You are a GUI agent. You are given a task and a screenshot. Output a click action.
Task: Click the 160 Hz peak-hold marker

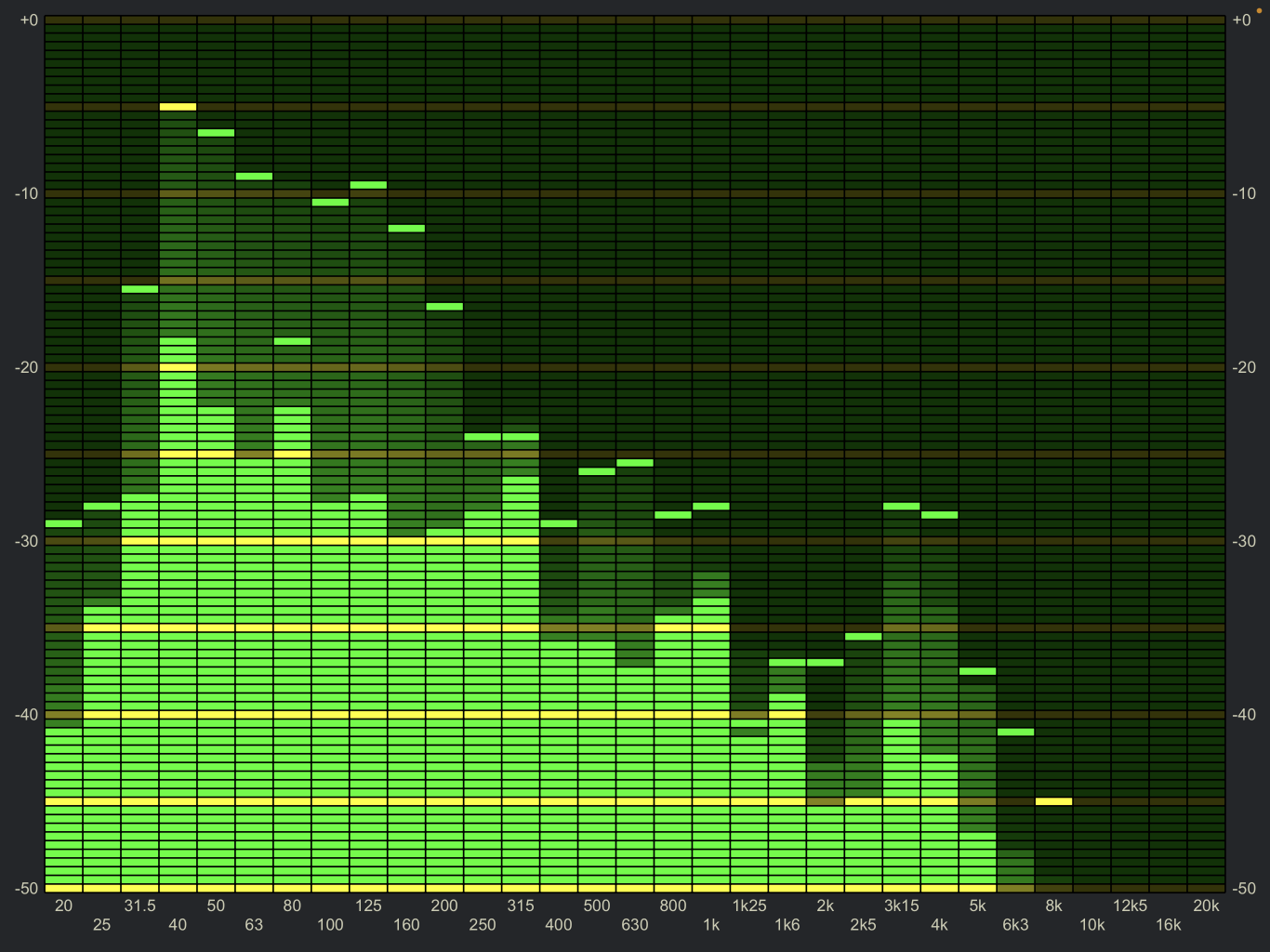406,227
